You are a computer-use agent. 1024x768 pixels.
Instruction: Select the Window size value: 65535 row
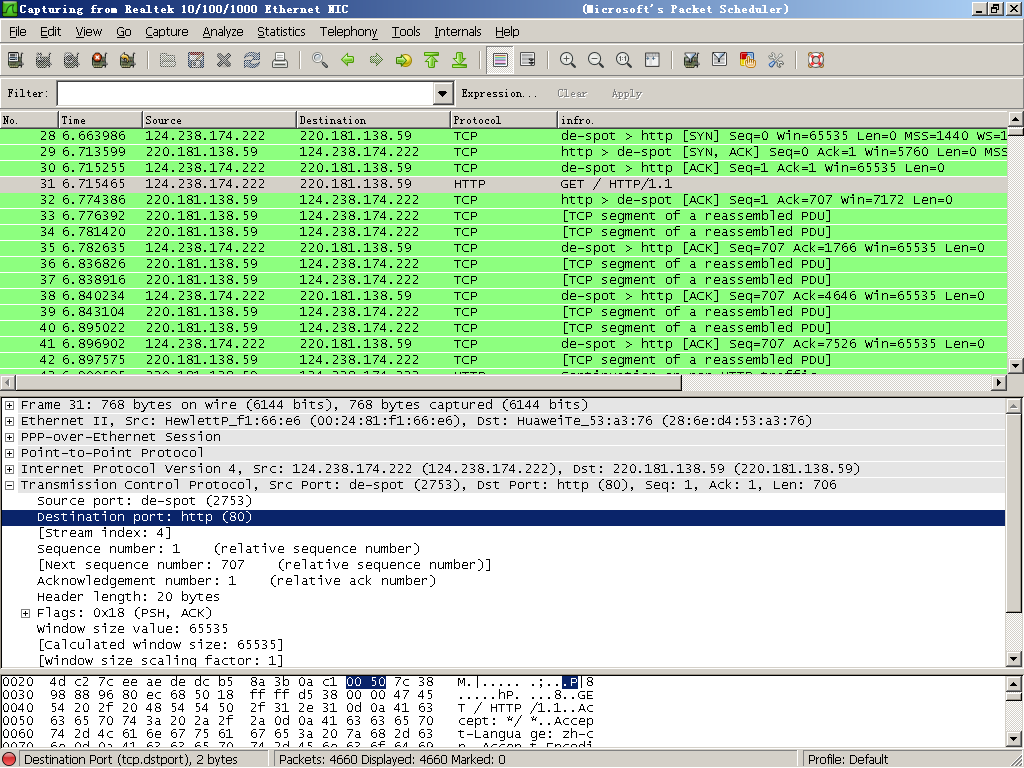tap(503, 629)
